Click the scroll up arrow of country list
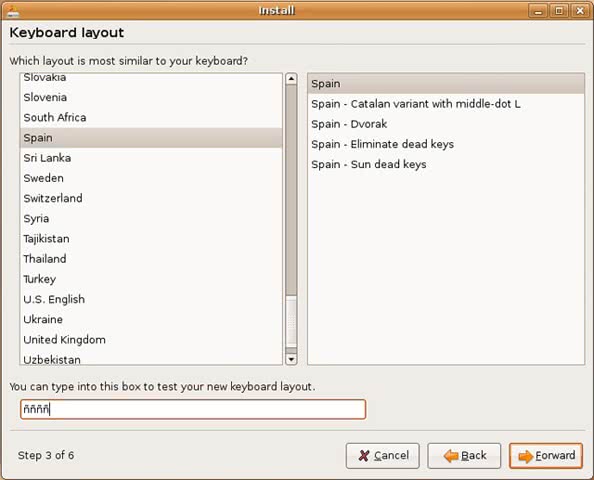Image resolution: width=594 pixels, height=480 pixels. pyautogui.click(x=291, y=79)
